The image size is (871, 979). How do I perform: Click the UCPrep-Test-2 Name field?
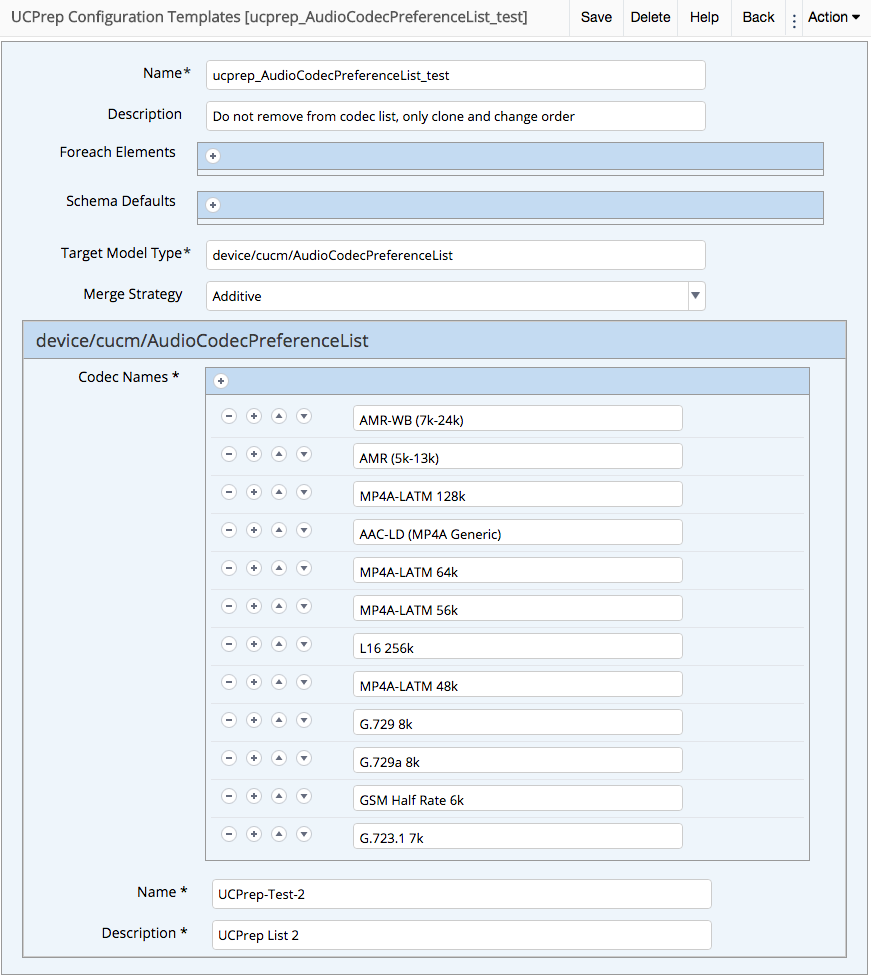pyautogui.click(x=461, y=893)
